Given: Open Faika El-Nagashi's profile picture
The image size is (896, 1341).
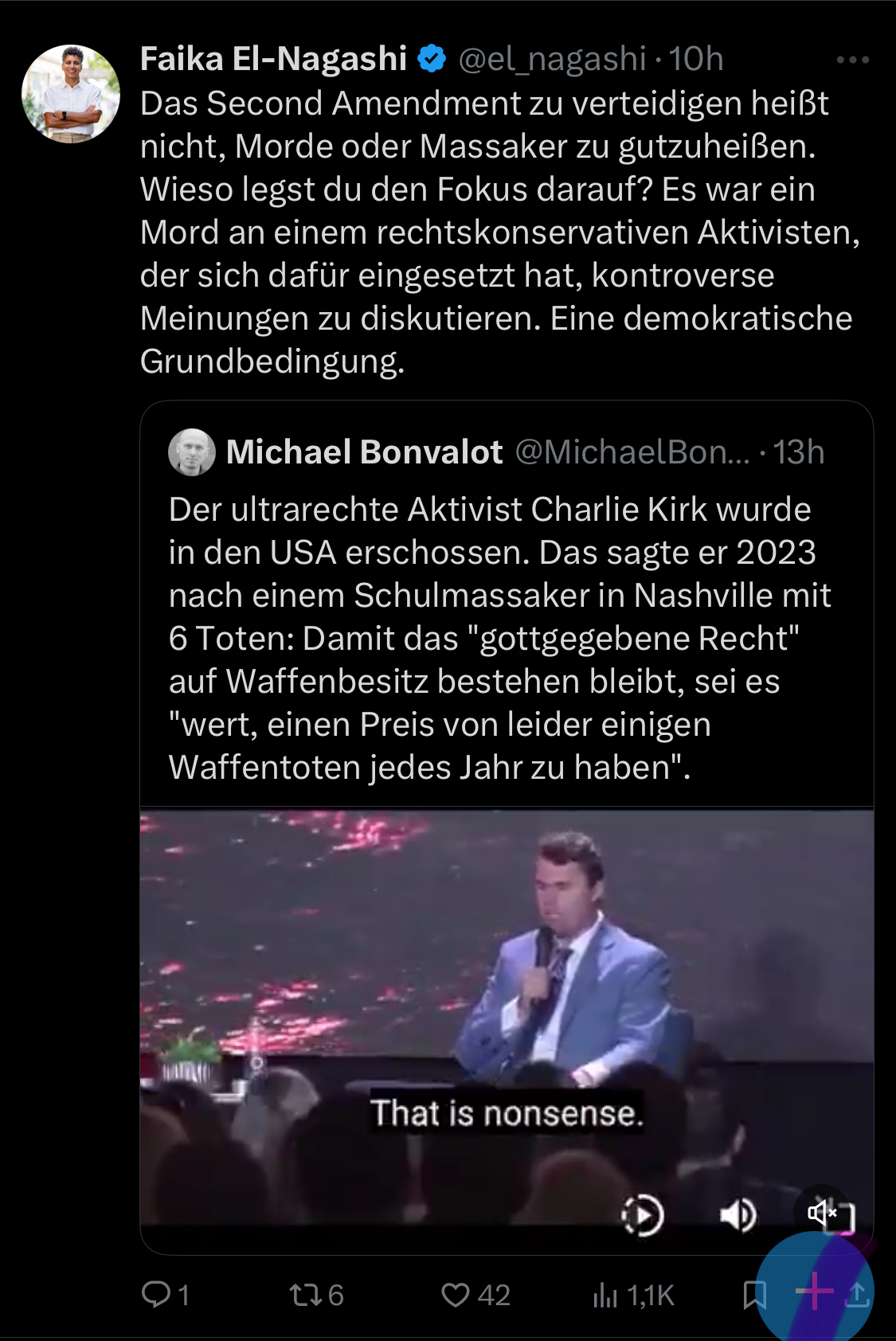Looking at the screenshot, I should click(71, 94).
